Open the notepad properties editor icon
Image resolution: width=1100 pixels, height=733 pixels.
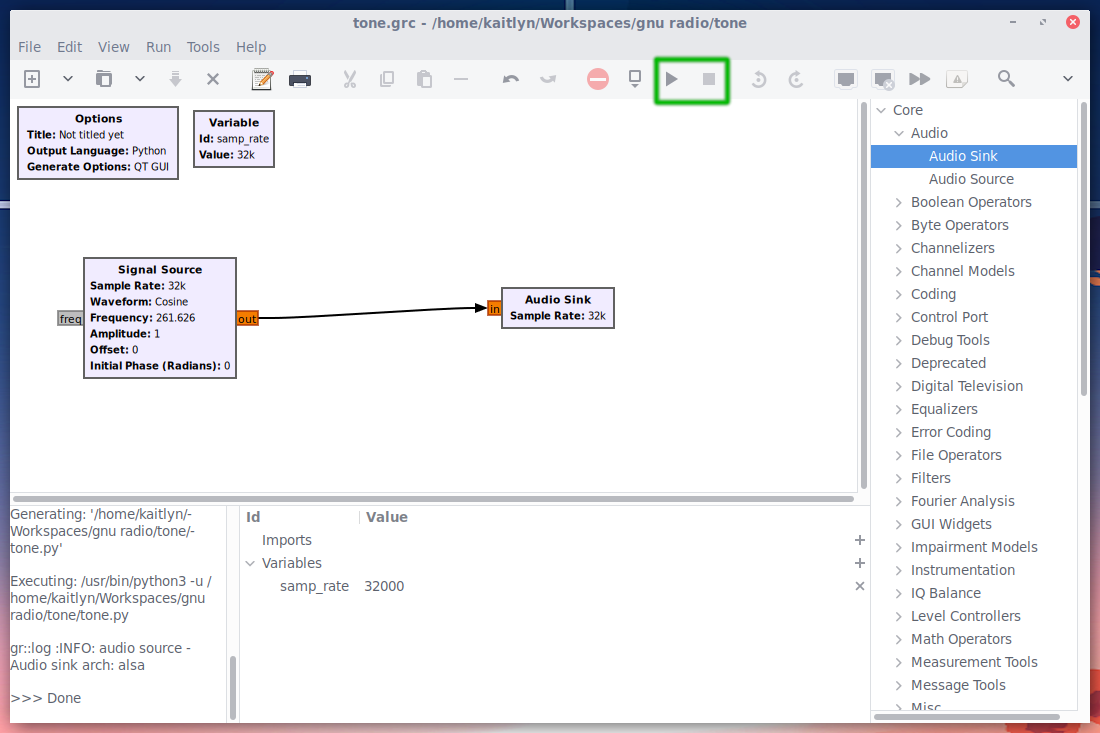tap(262, 79)
